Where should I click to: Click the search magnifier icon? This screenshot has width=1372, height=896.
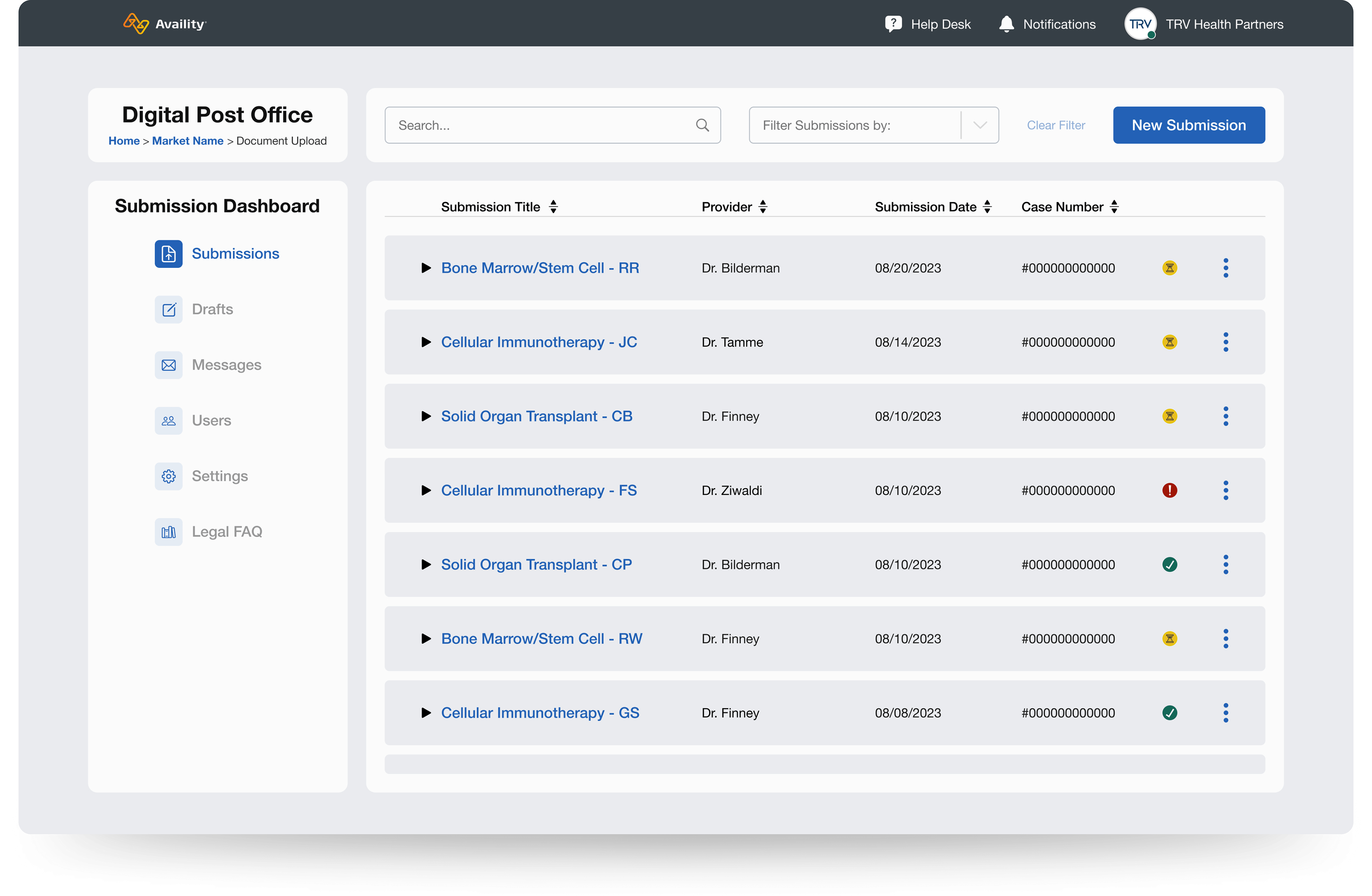click(702, 125)
